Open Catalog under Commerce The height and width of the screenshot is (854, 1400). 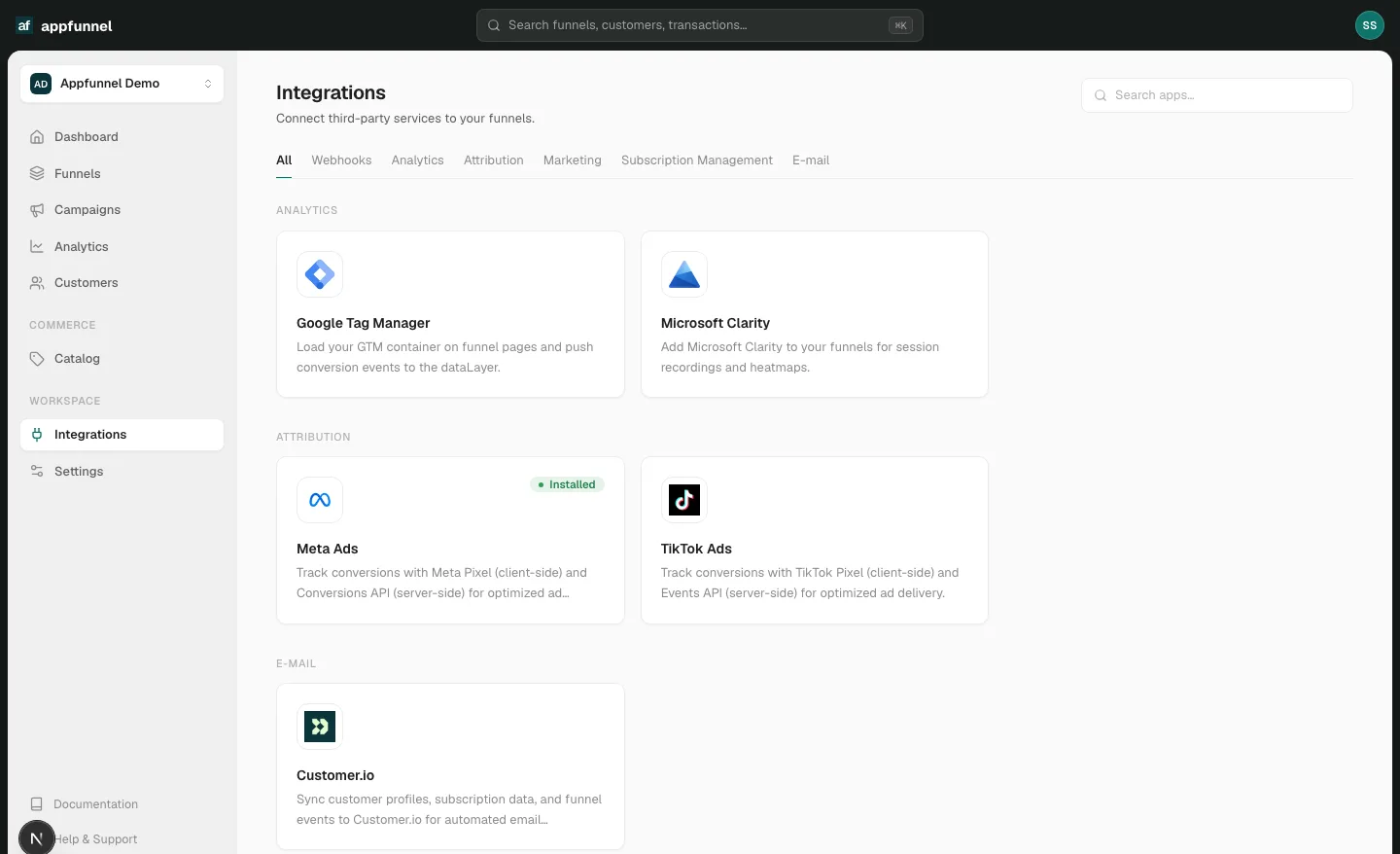pyautogui.click(x=122, y=359)
